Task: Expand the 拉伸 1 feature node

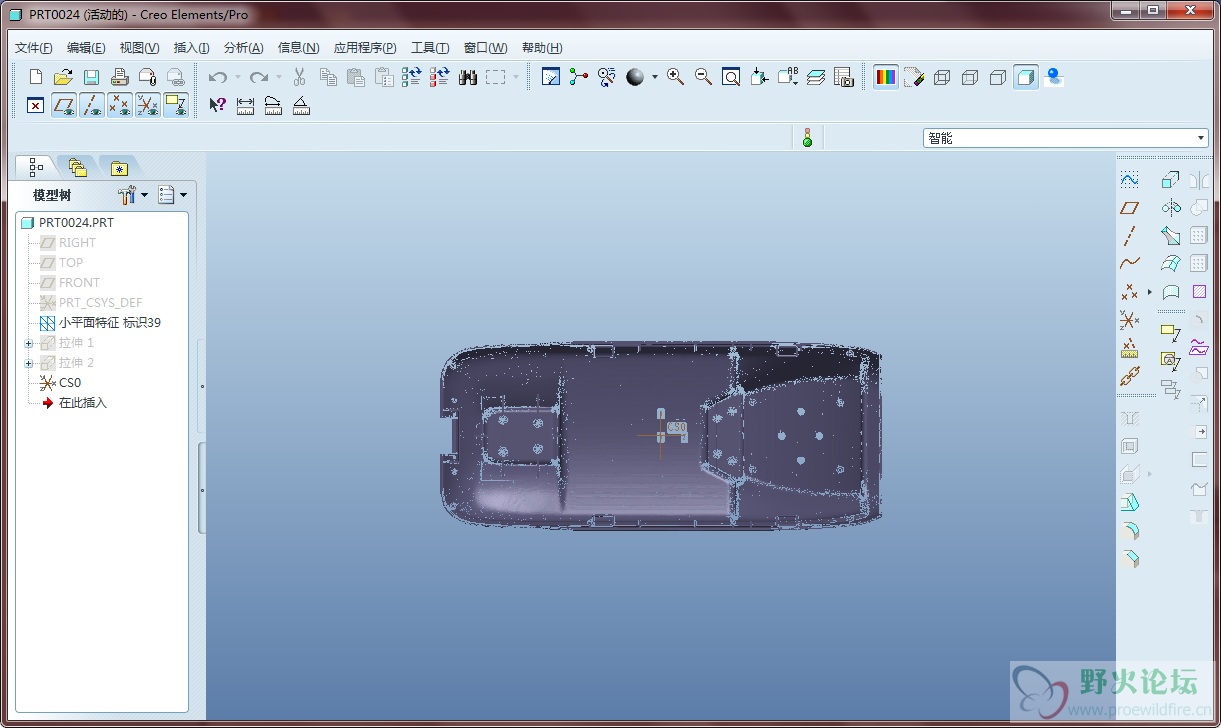Action: [28, 343]
